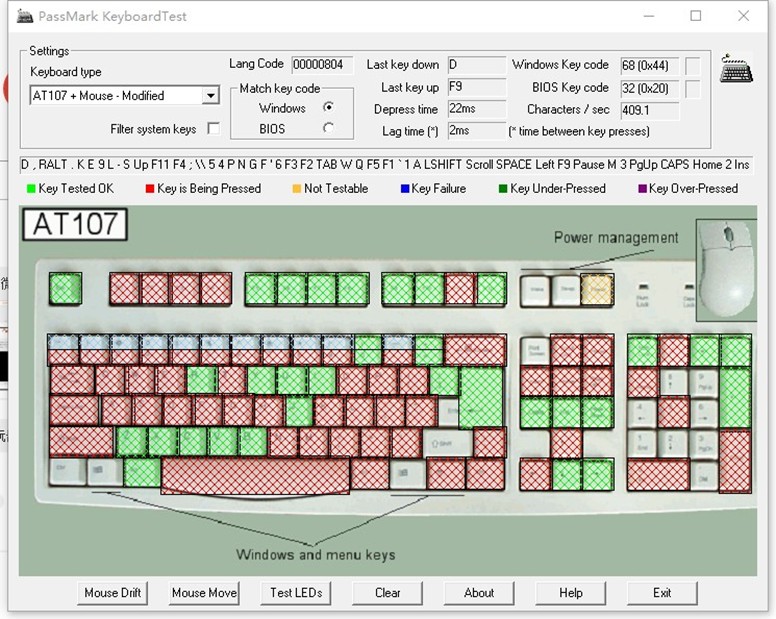Click the red Tab key on keyboard image

pyautogui.click(x=72, y=381)
